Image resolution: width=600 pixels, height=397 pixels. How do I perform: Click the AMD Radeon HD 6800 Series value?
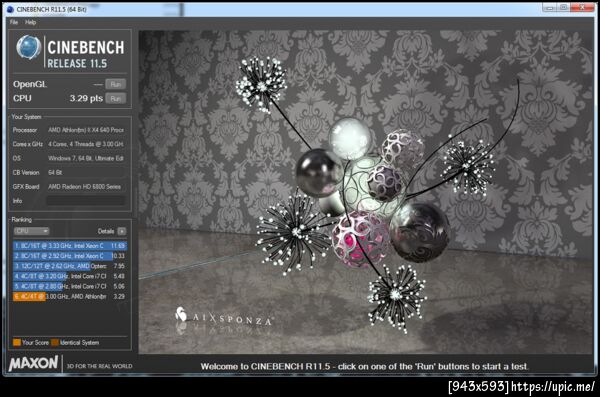[84, 187]
